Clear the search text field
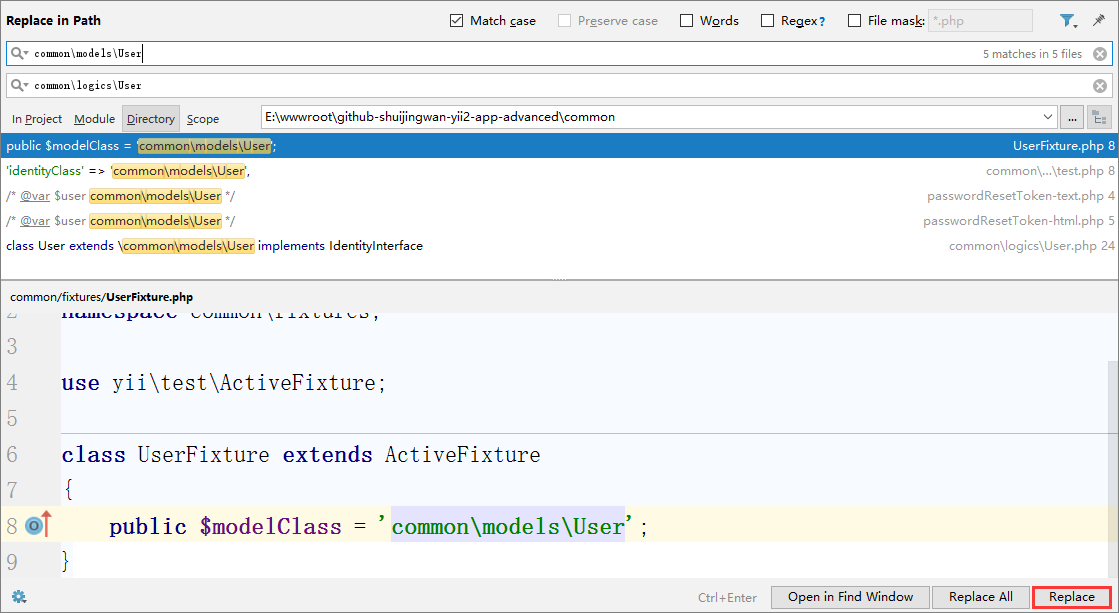Image resolution: width=1119 pixels, height=613 pixels. 1099,54
